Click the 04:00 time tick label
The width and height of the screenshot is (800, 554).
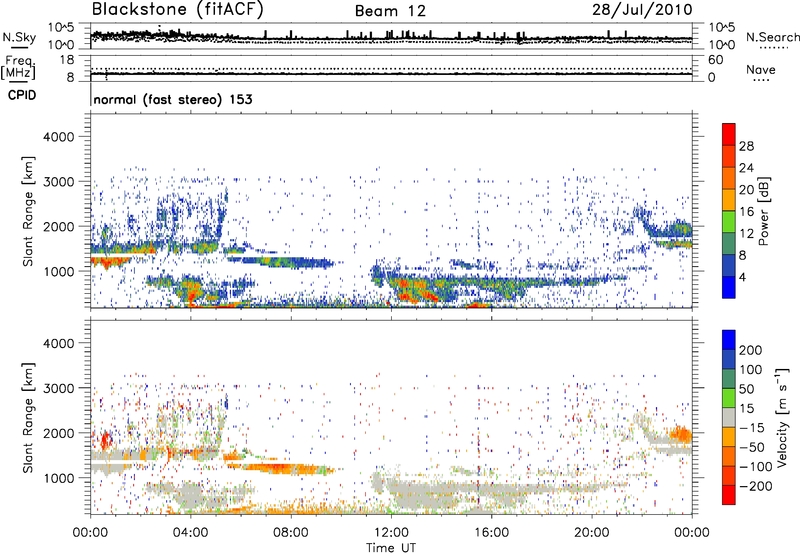pyautogui.click(x=190, y=533)
